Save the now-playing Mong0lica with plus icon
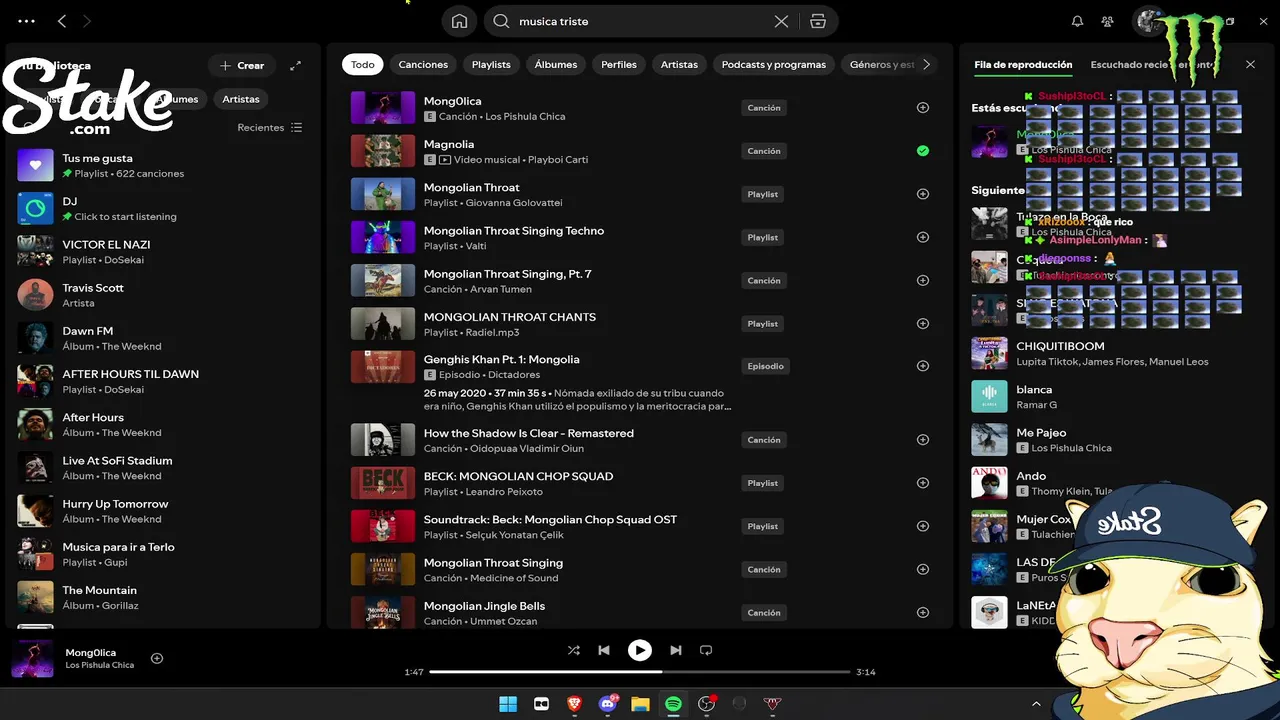1280x720 pixels. (157, 658)
